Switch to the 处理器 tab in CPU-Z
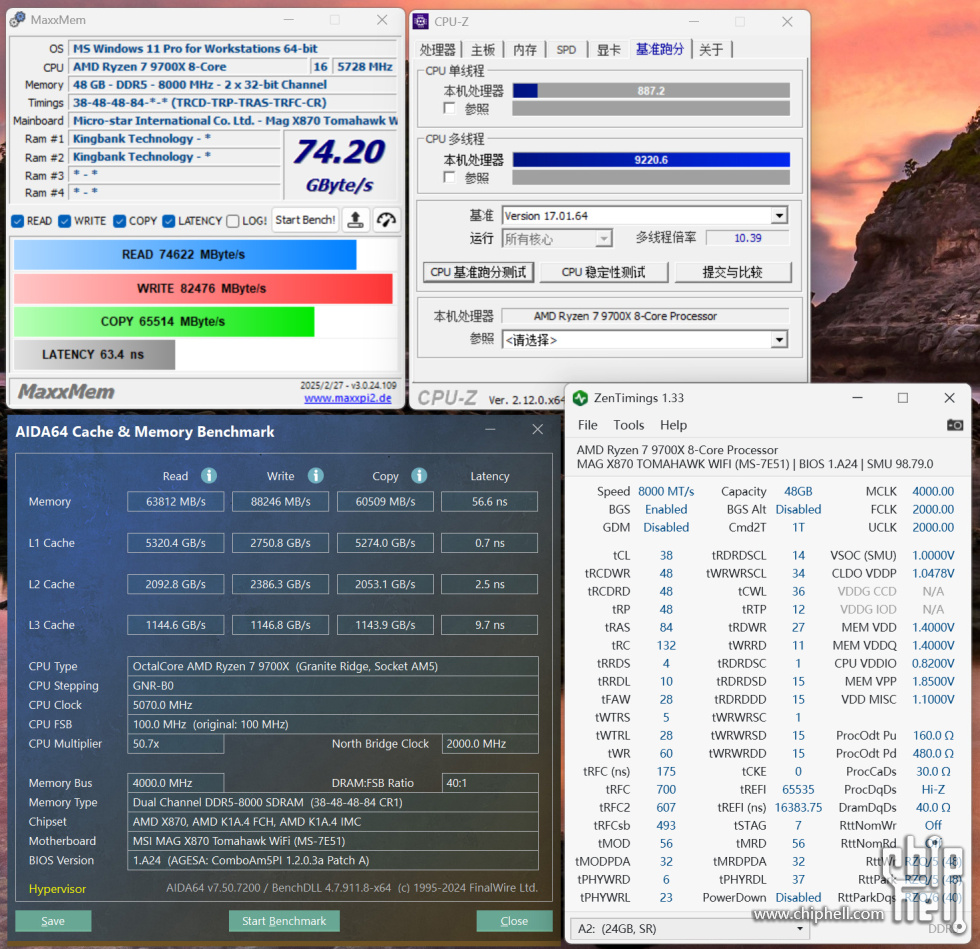The image size is (980, 949). pyautogui.click(x=438, y=49)
